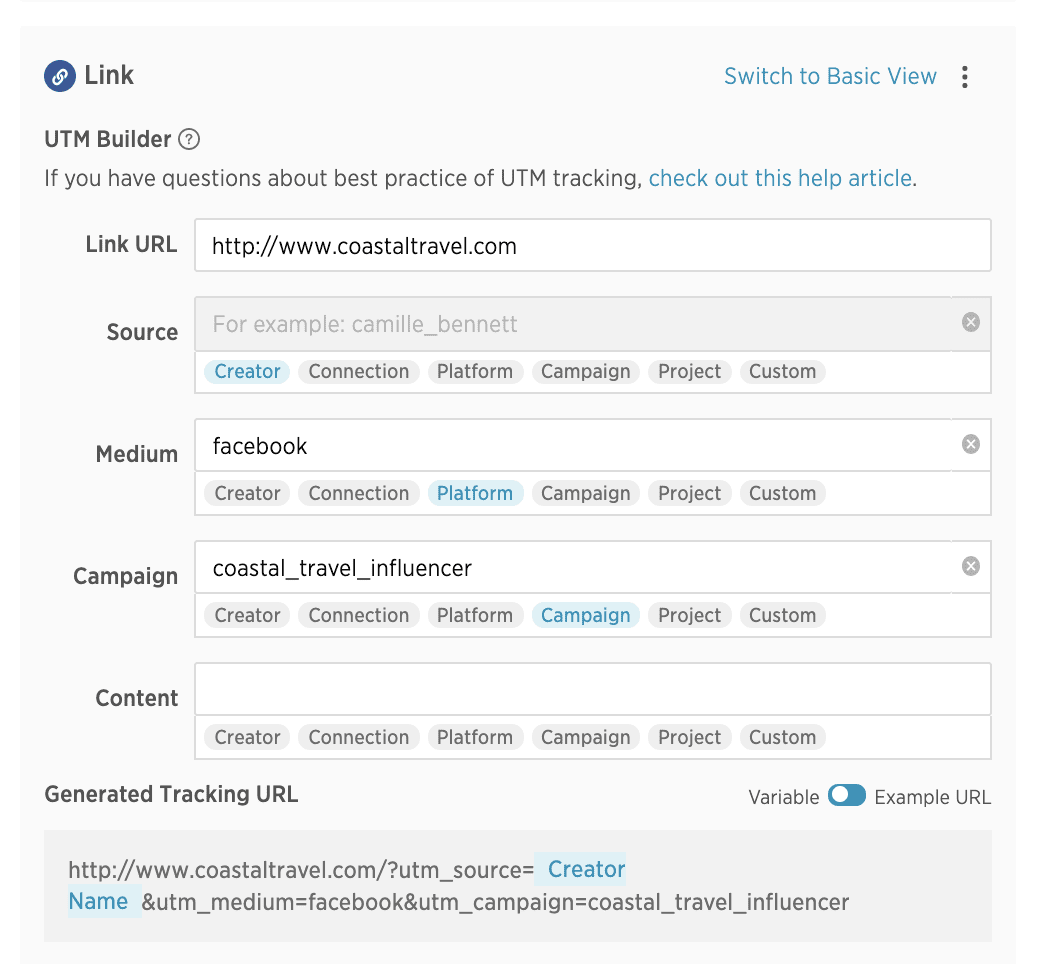Select Campaign chip under Campaign field
1044x964 pixels.
click(585, 615)
